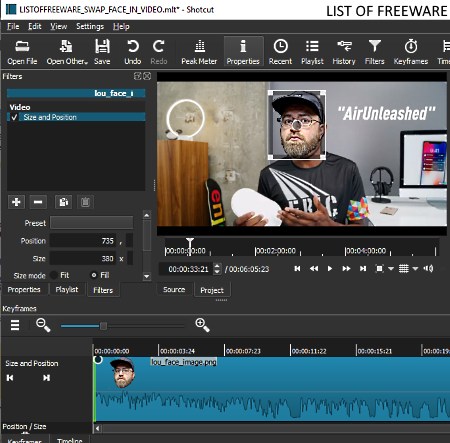Open the Properties toolbar button
450x443 pixels.
pyautogui.click(x=243, y=52)
